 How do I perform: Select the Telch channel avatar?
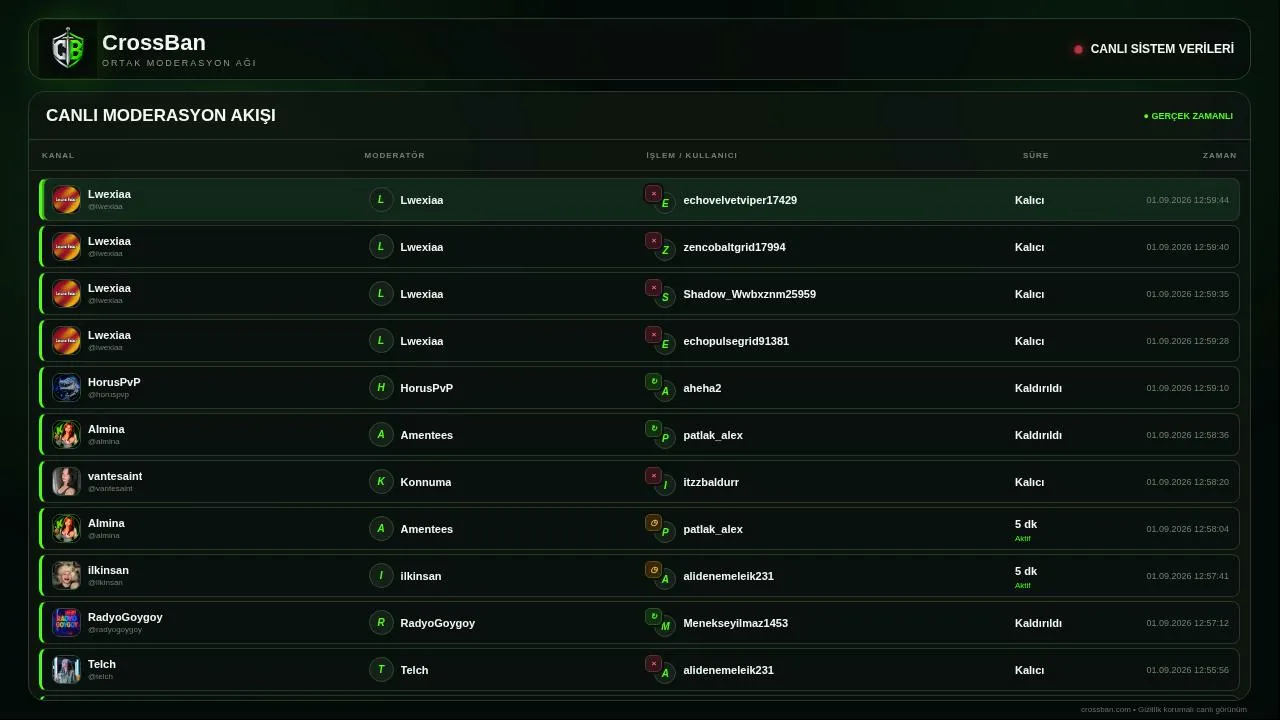[x=66, y=669]
